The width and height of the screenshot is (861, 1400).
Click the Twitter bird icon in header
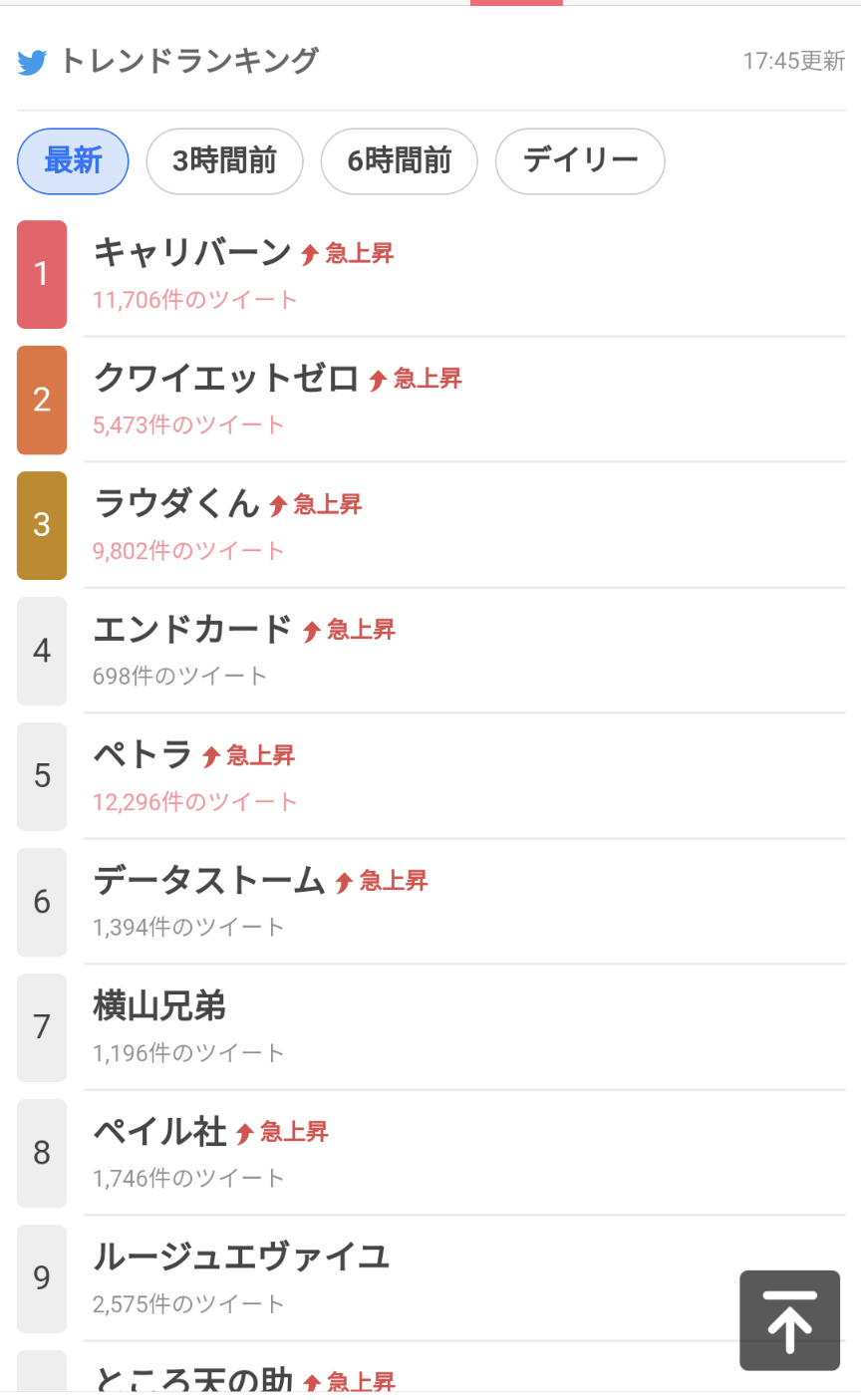coord(32,62)
